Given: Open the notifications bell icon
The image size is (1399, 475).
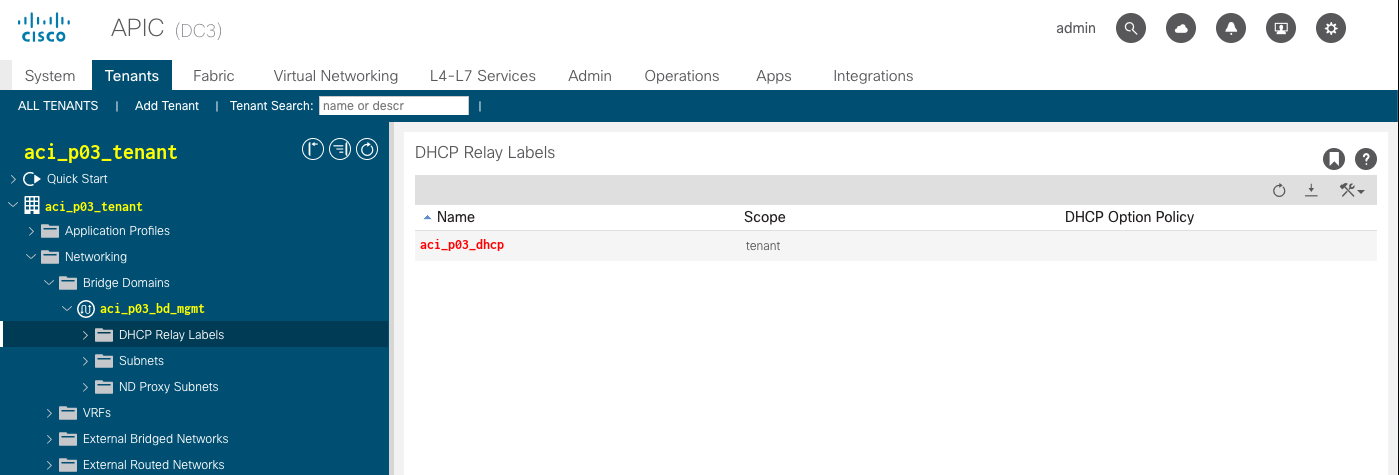Looking at the screenshot, I should (x=1231, y=29).
